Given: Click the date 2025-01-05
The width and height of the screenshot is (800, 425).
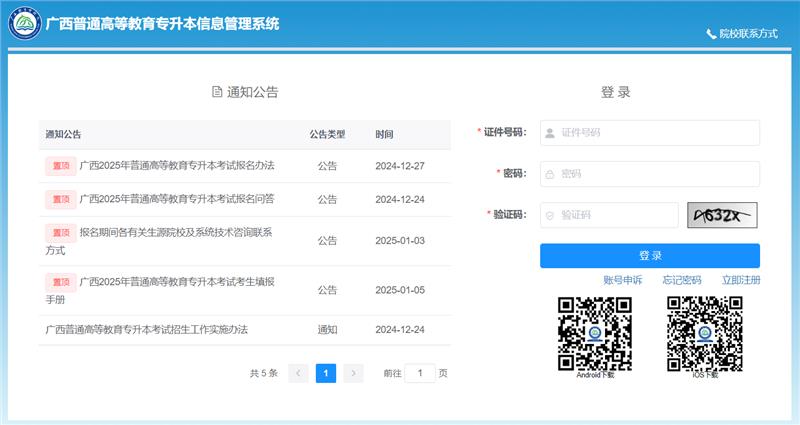Looking at the screenshot, I should click(x=400, y=290).
